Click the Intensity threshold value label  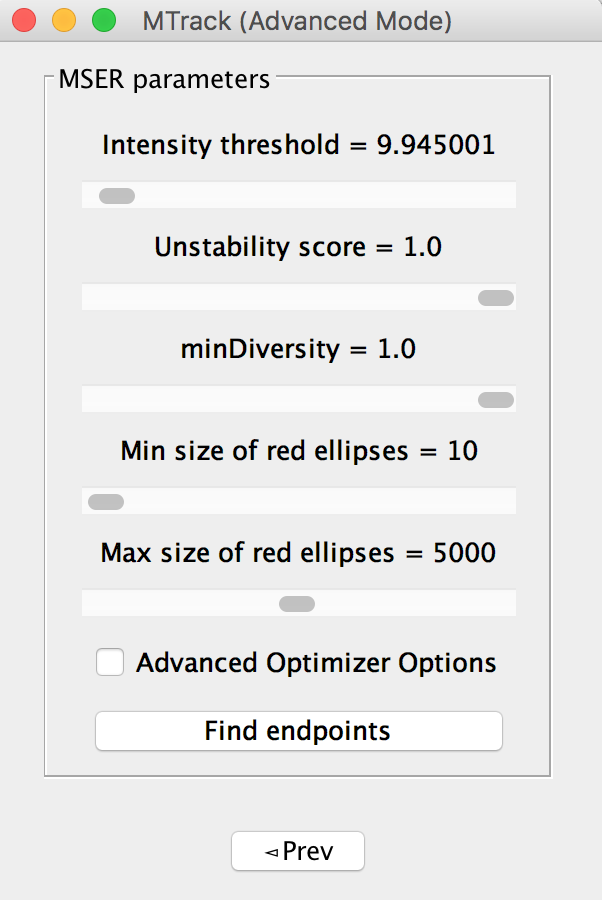(298, 145)
